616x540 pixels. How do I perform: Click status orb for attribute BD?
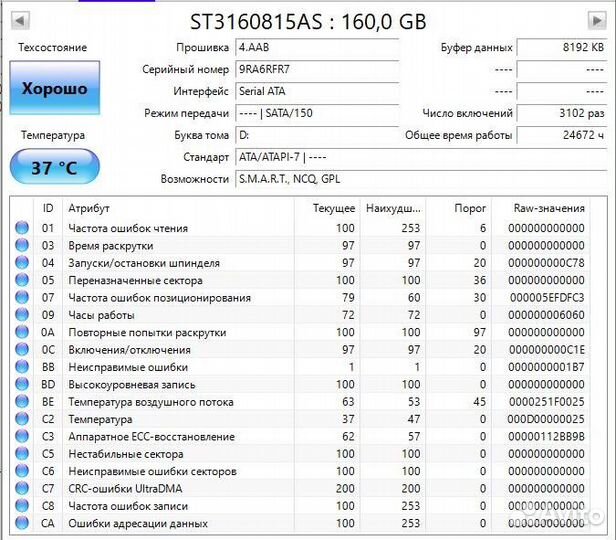pos(22,384)
